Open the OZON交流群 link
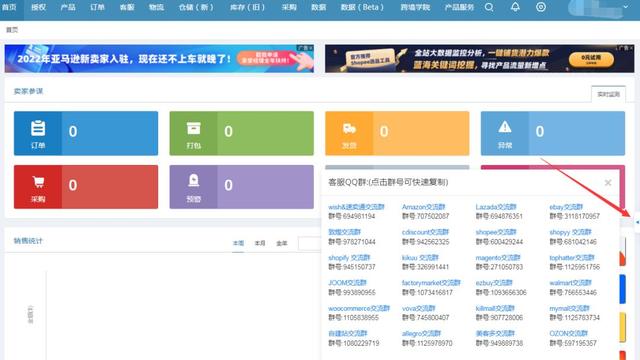This screenshot has width=640, height=360. pyautogui.click(x=569, y=333)
